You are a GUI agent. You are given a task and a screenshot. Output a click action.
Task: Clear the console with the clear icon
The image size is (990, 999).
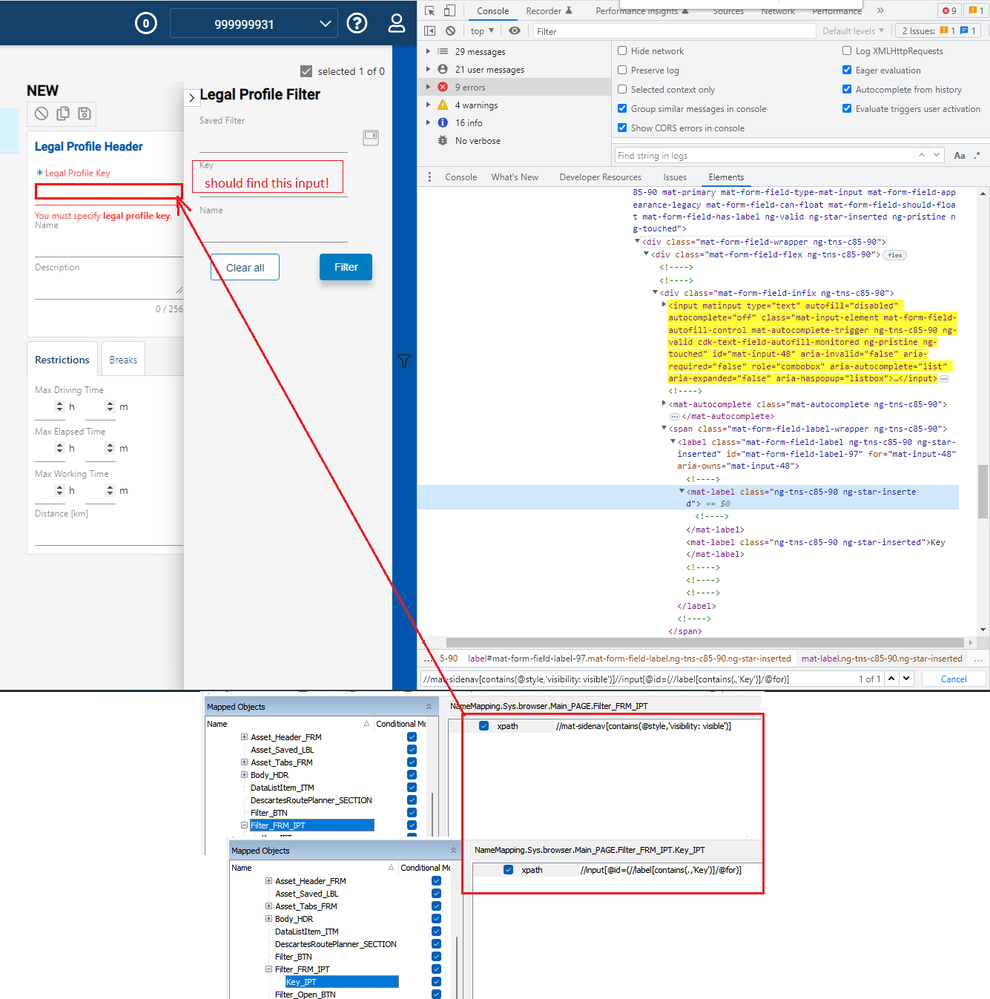coord(450,31)
